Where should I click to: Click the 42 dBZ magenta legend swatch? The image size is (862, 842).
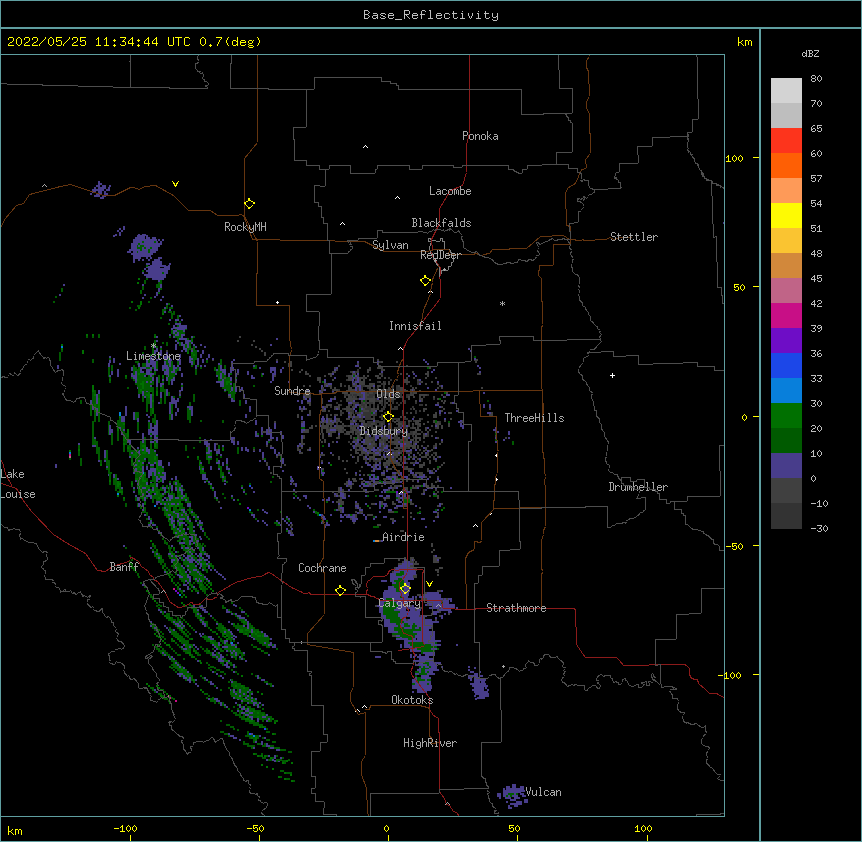click(x=786, y=315)
